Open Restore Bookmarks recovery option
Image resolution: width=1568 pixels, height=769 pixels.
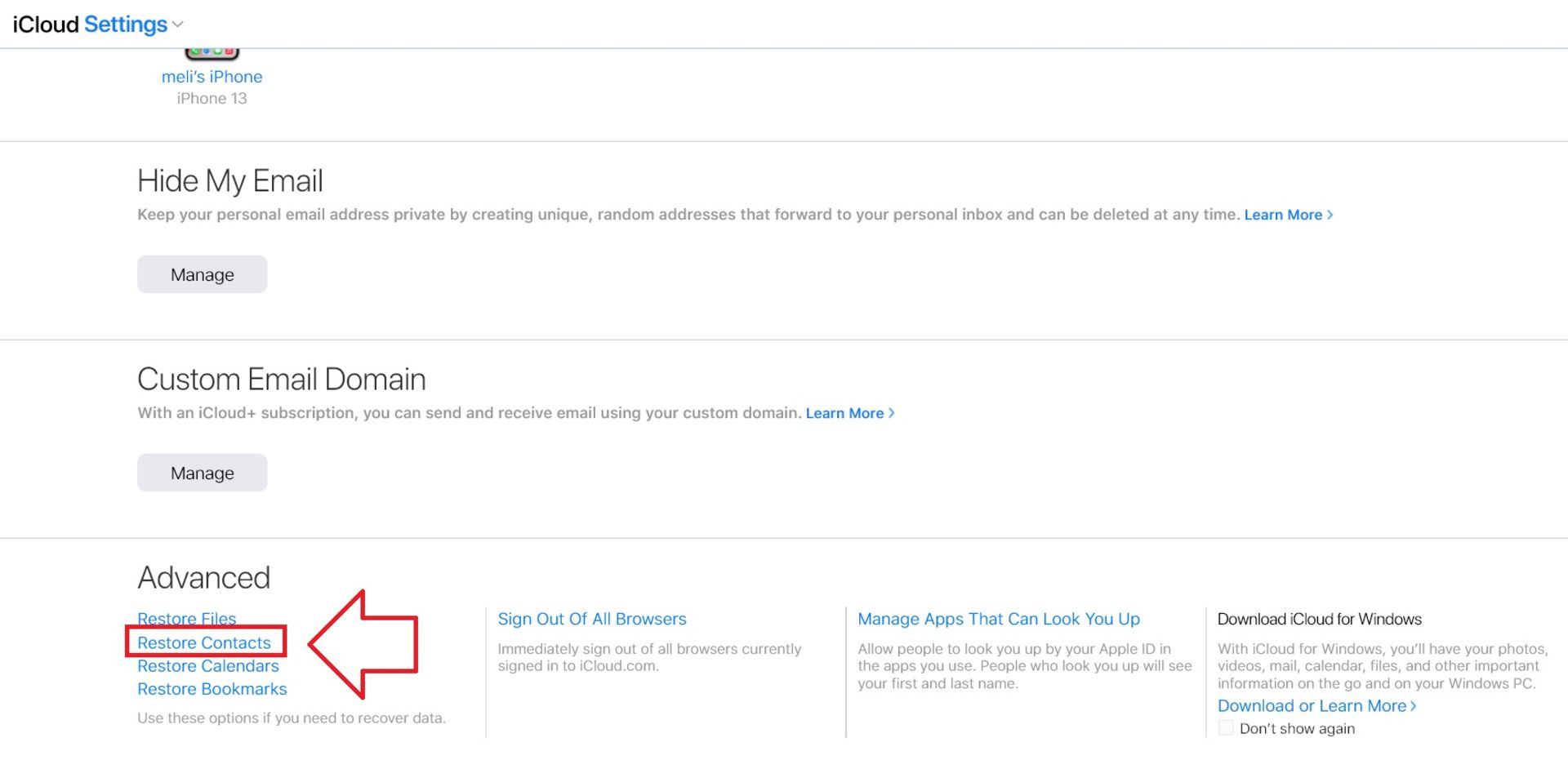[212, 688]
